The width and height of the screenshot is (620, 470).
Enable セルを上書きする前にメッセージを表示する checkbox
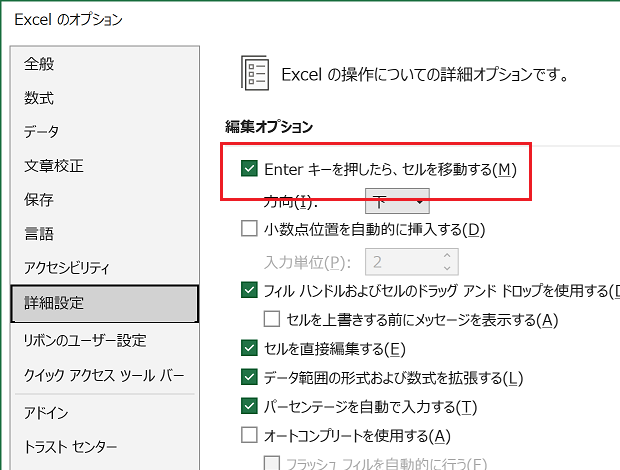pyautogui.click(x=272, y=319)
